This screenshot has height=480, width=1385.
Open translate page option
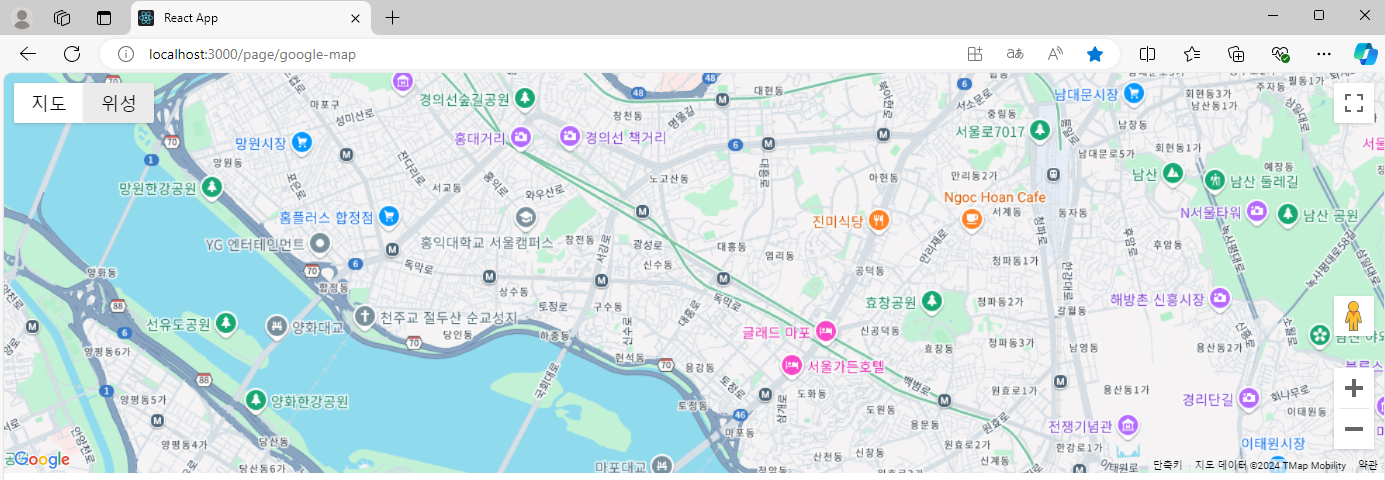[x=1015, y=54]
